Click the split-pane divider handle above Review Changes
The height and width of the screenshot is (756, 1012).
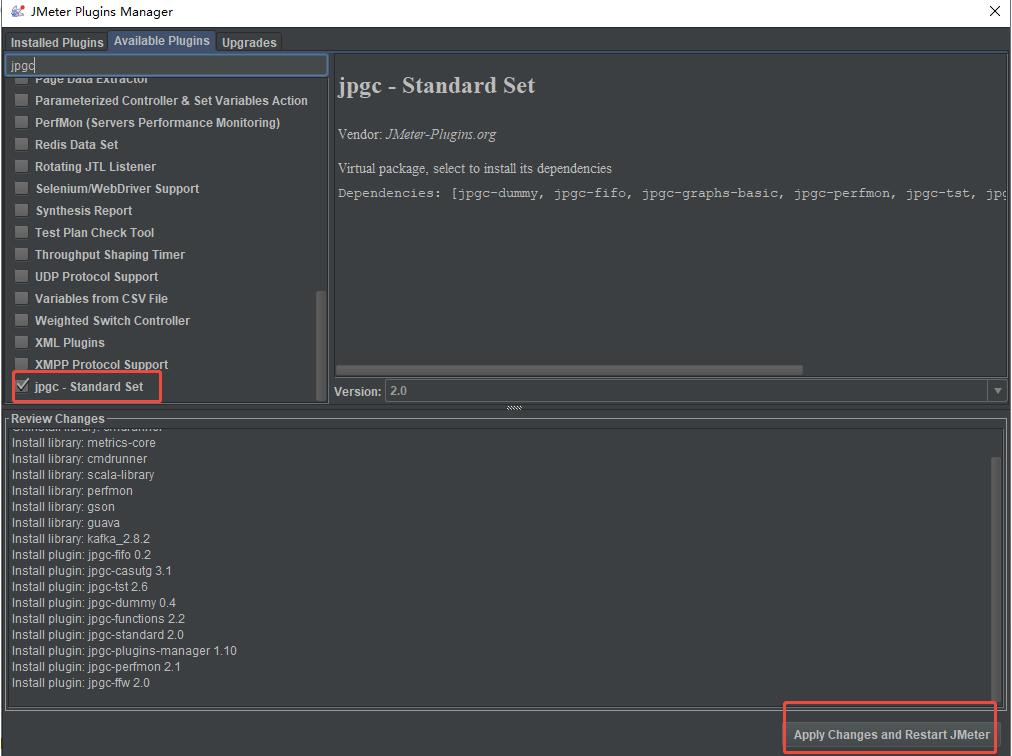coord(514,408)
